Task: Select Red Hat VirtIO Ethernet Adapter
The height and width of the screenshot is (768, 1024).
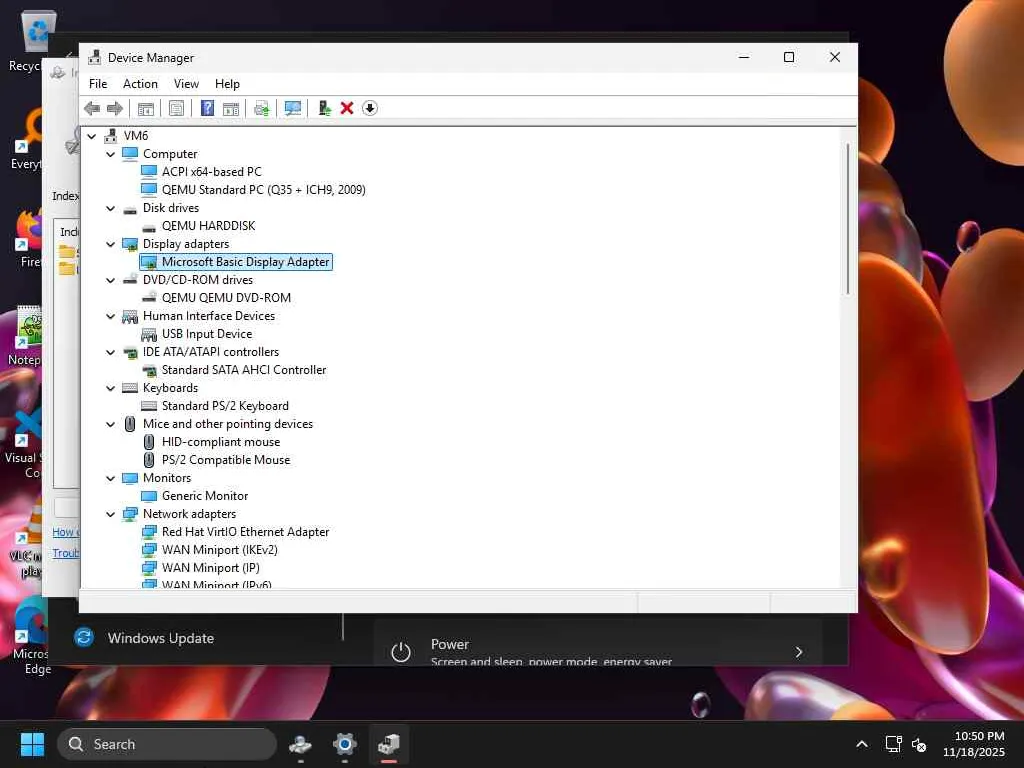Action: coord(246,532)
